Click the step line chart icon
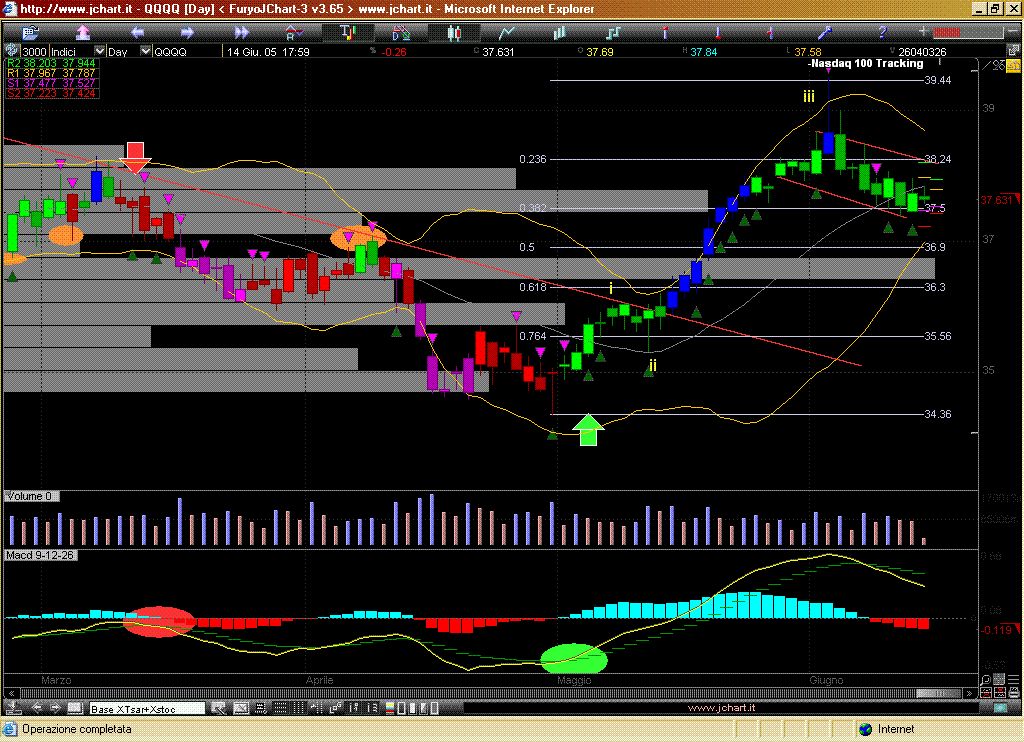The width and height of the screenshot is (1024, 742). (612, 32)
